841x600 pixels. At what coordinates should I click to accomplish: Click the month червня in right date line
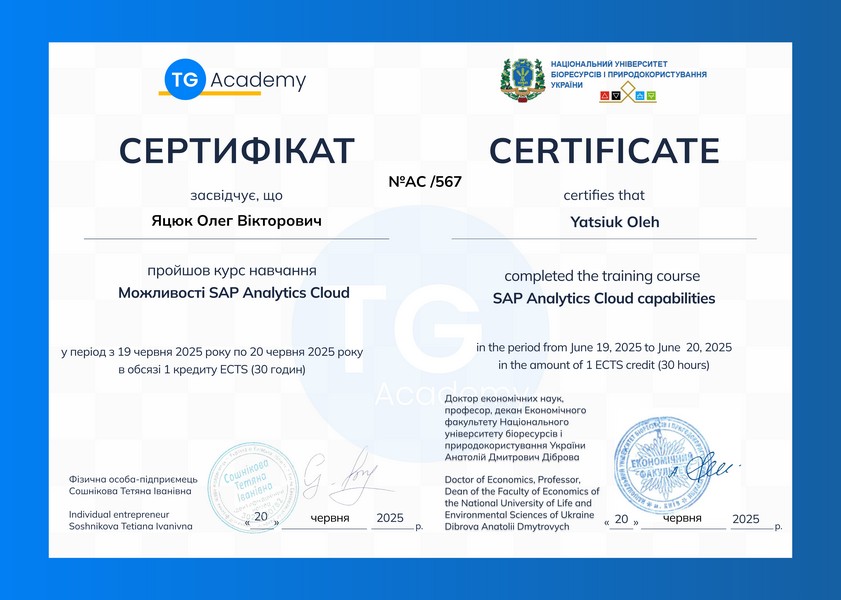(x=683, y=518)
